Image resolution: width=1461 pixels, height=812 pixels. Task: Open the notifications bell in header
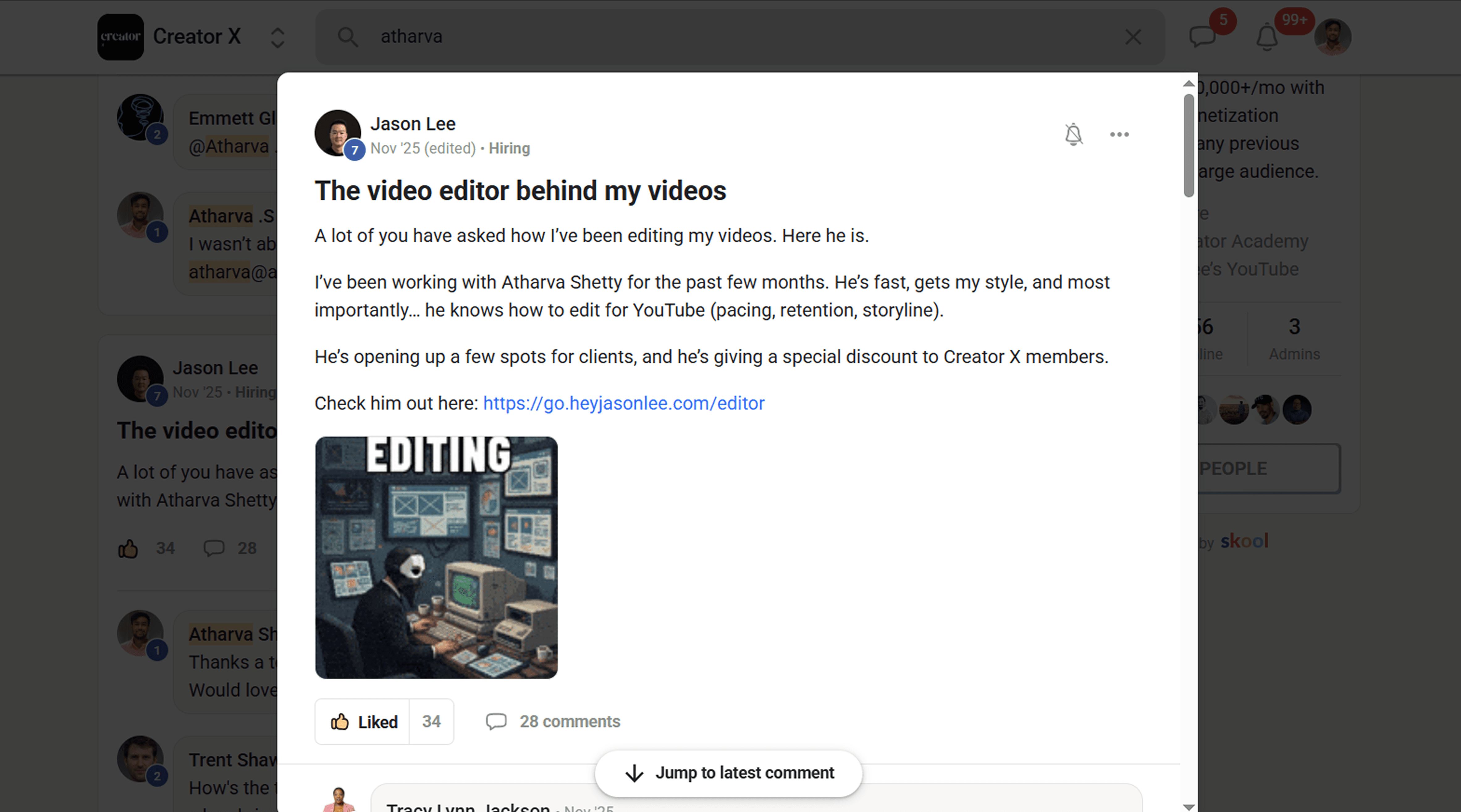pyautogui.click(x=1266, y=38)
